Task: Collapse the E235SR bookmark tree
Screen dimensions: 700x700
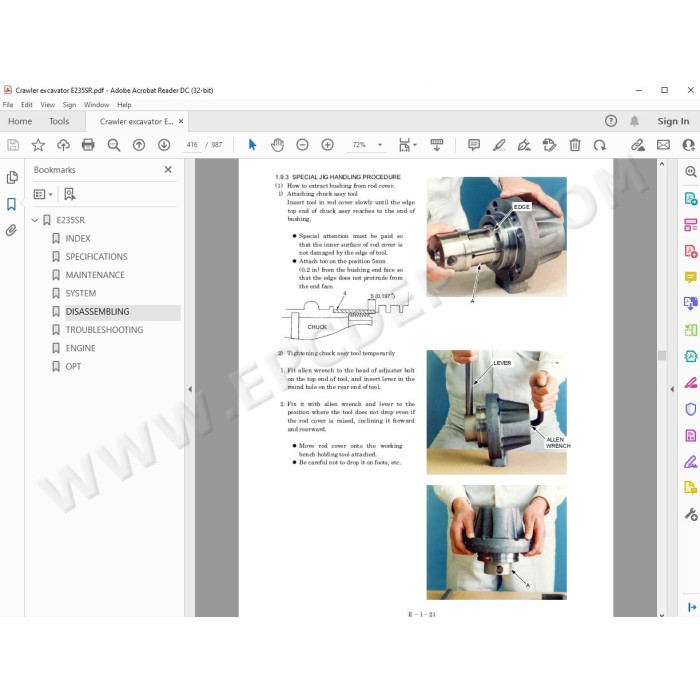Action: (x=34, y=220)
